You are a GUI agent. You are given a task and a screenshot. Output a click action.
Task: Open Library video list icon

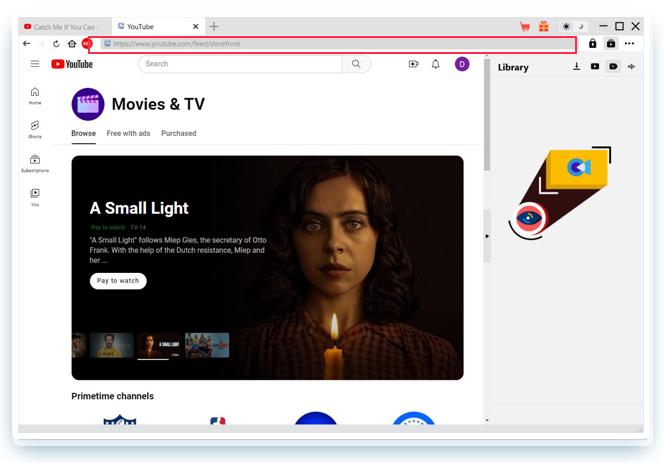(x=595, y=67)
